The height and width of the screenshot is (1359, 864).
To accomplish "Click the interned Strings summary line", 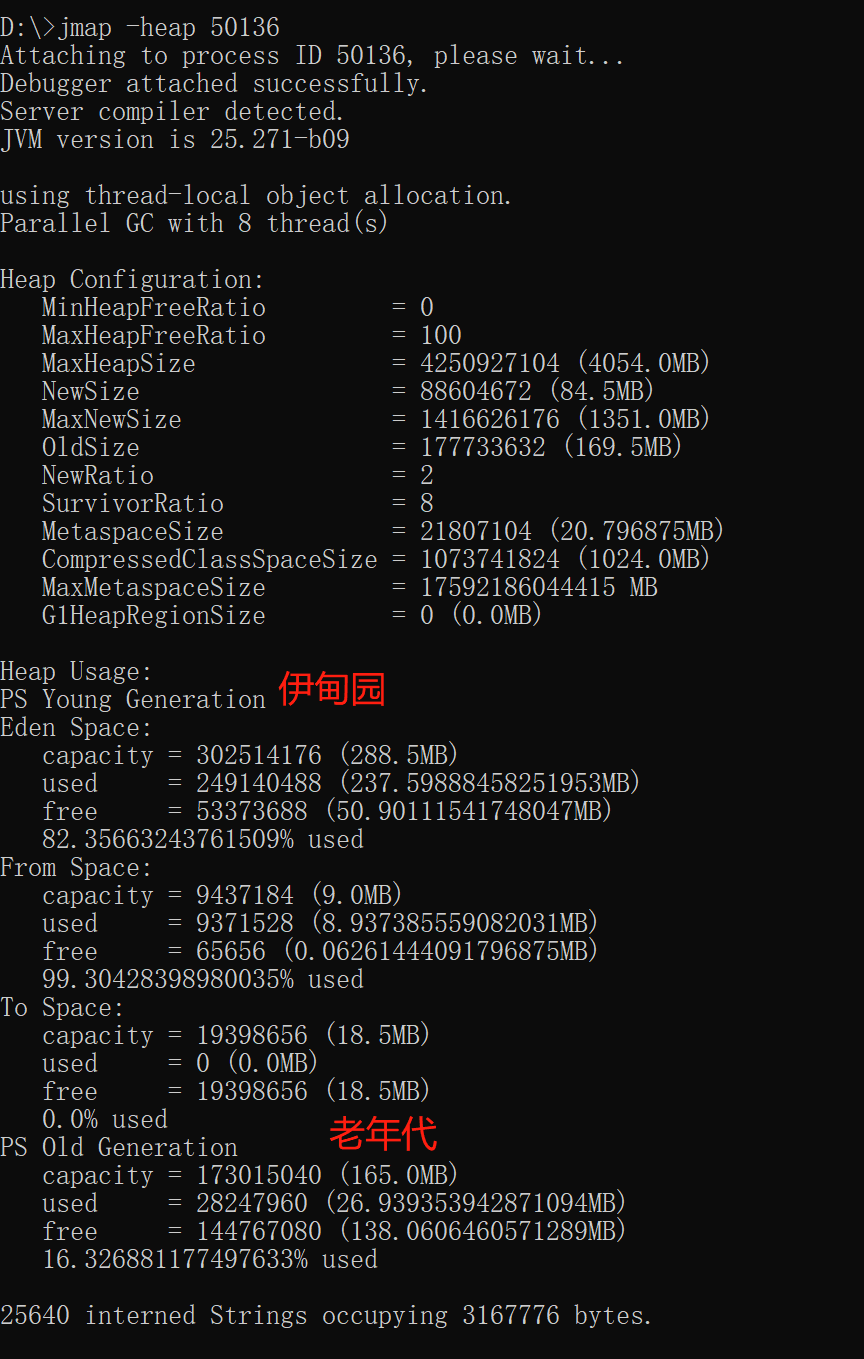I will (326, 1315).
